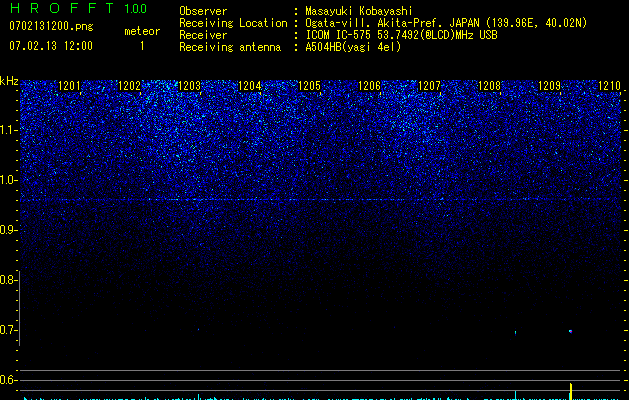
Task: Click the kHz axis unit label
Action: coord(9,81)
